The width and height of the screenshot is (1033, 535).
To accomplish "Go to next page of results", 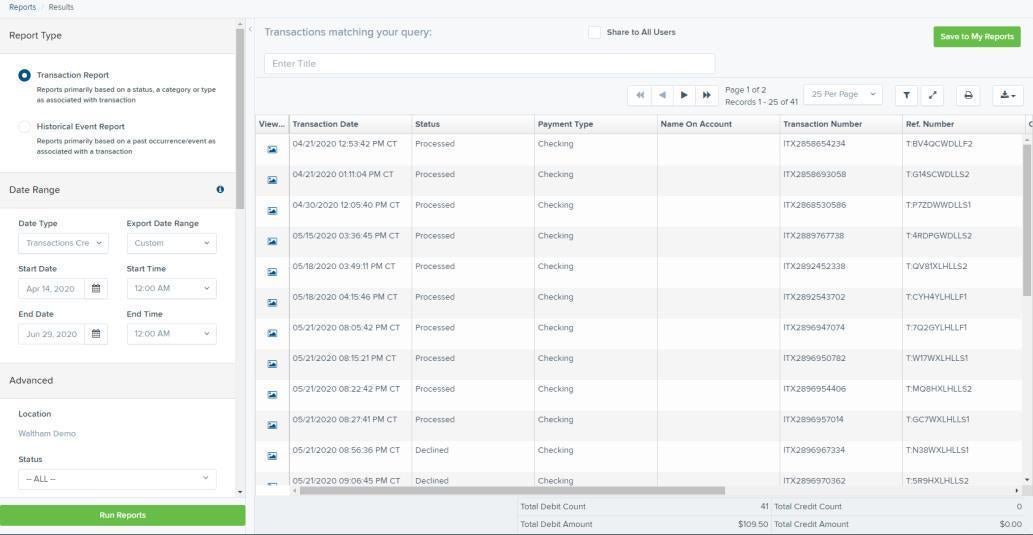I will [x=684, y=95].
